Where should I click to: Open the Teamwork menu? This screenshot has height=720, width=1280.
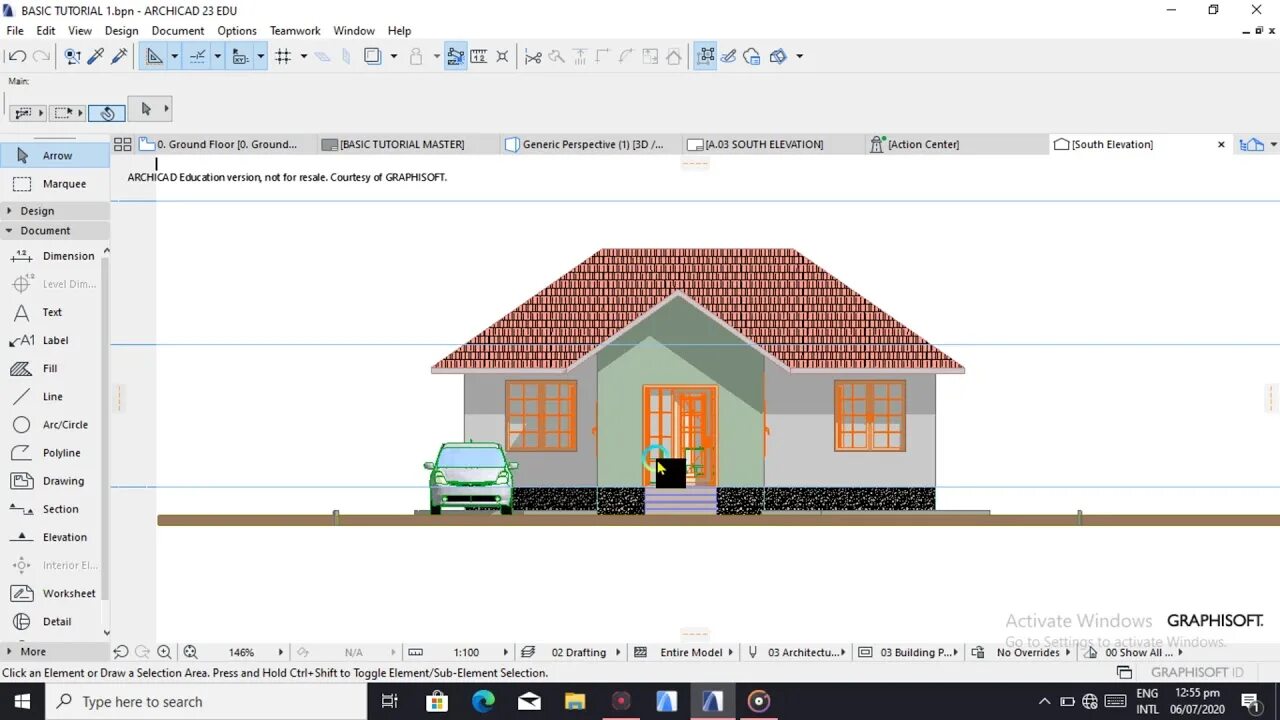click(295, 31)
